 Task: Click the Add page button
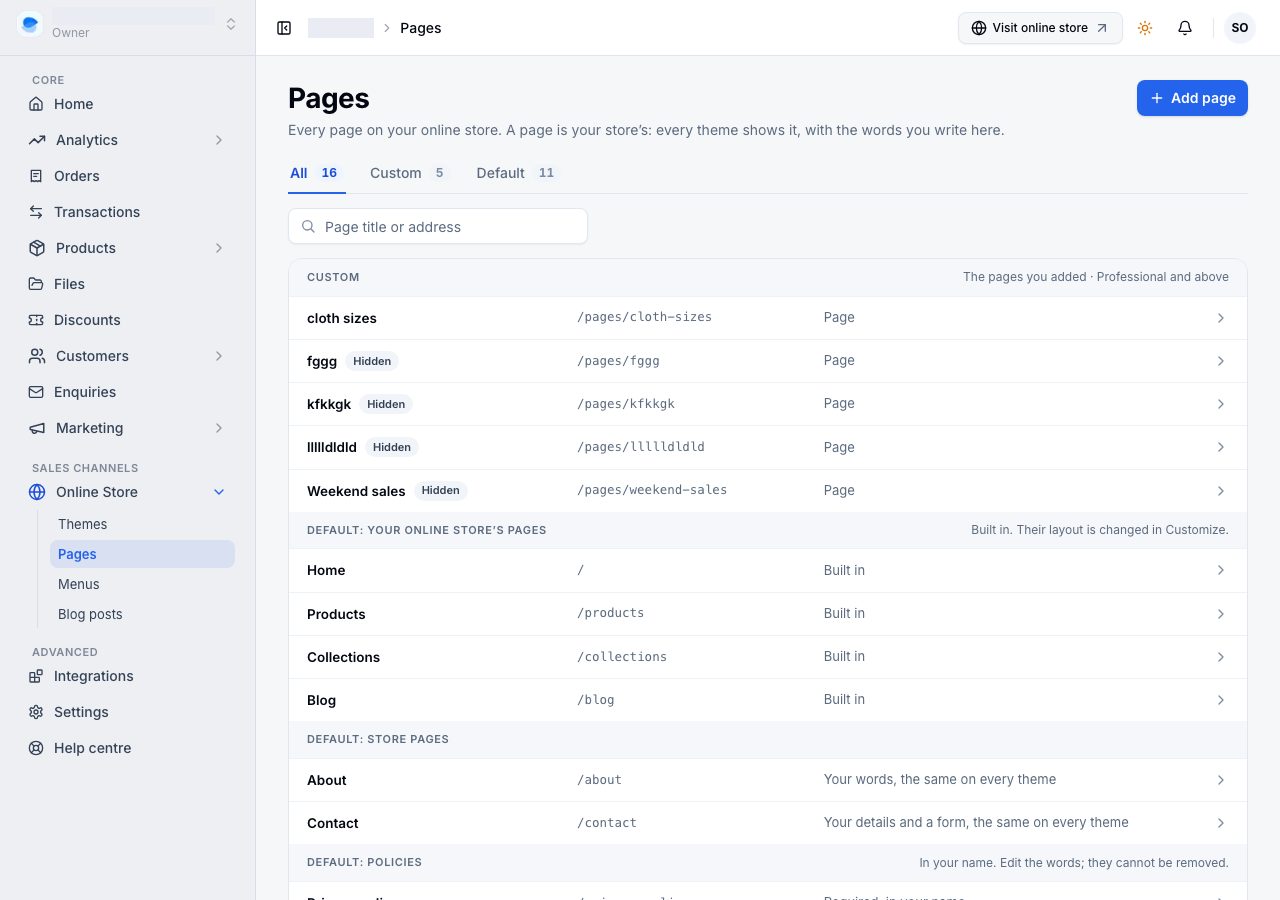tap(1192, 98)
